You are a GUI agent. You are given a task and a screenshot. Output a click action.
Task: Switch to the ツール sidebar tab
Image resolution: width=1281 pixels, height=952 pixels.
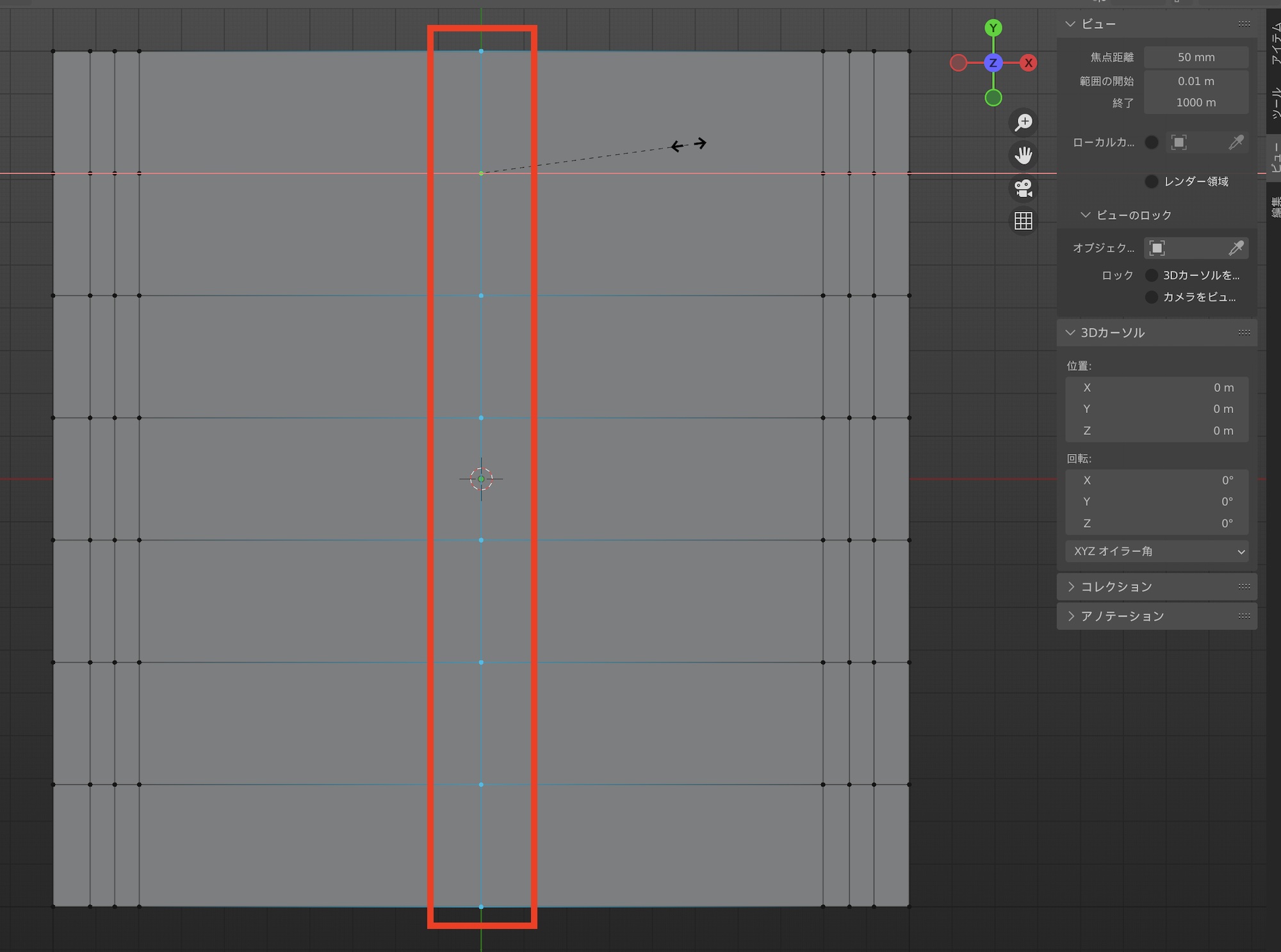pyautogui.click(x=1275, y=102)
